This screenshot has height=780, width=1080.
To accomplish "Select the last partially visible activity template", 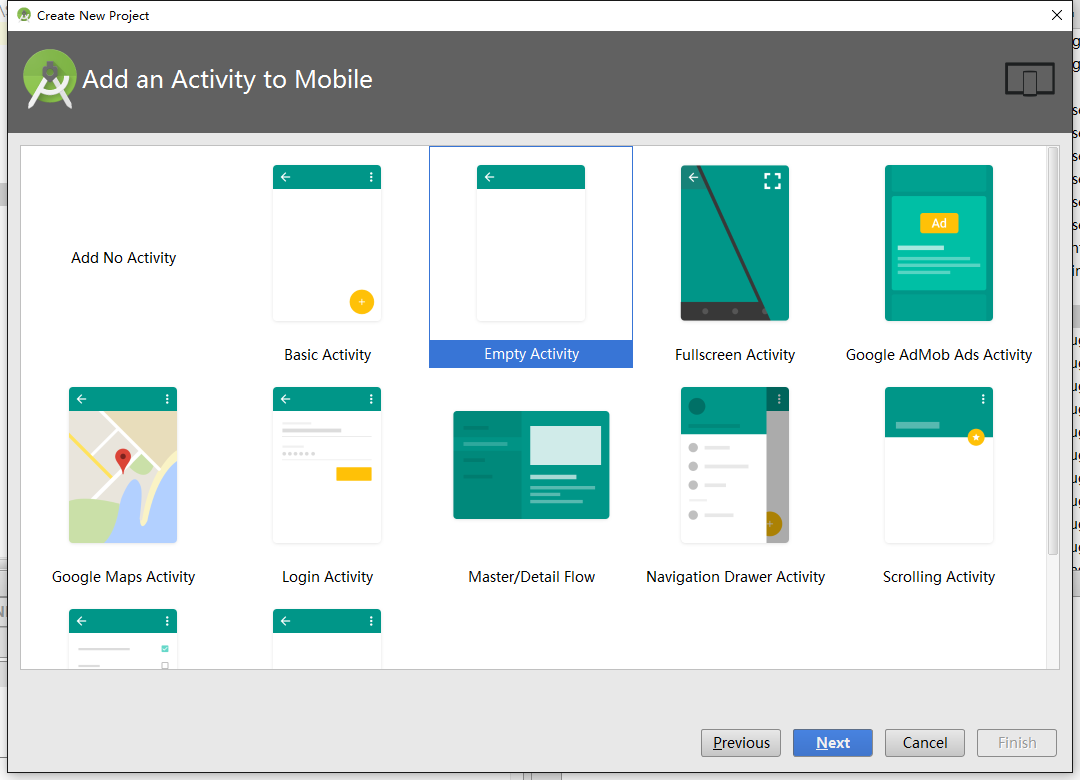I will pos(326,639).
